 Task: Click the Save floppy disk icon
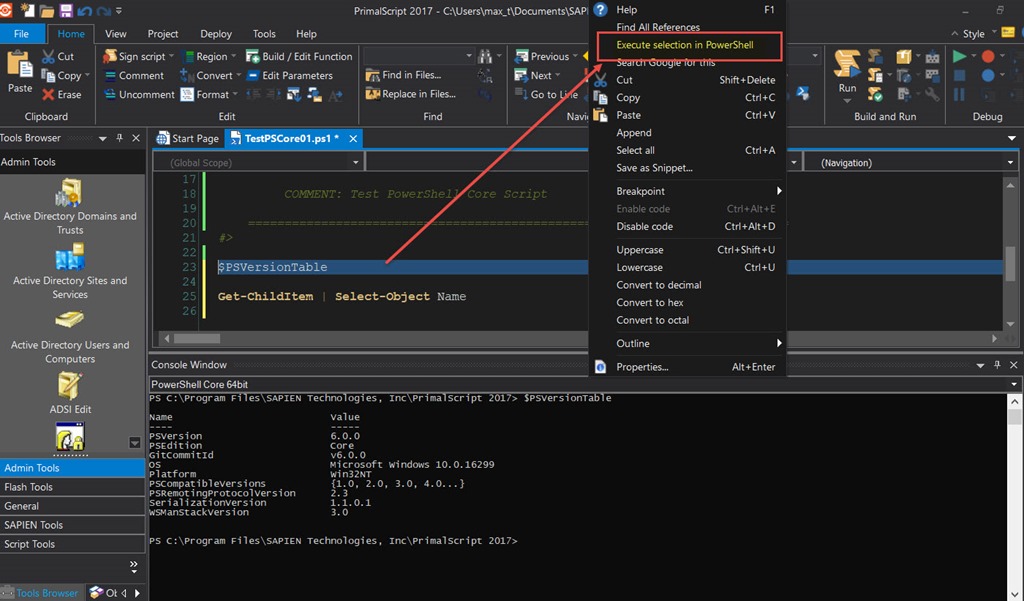[66, 10]
